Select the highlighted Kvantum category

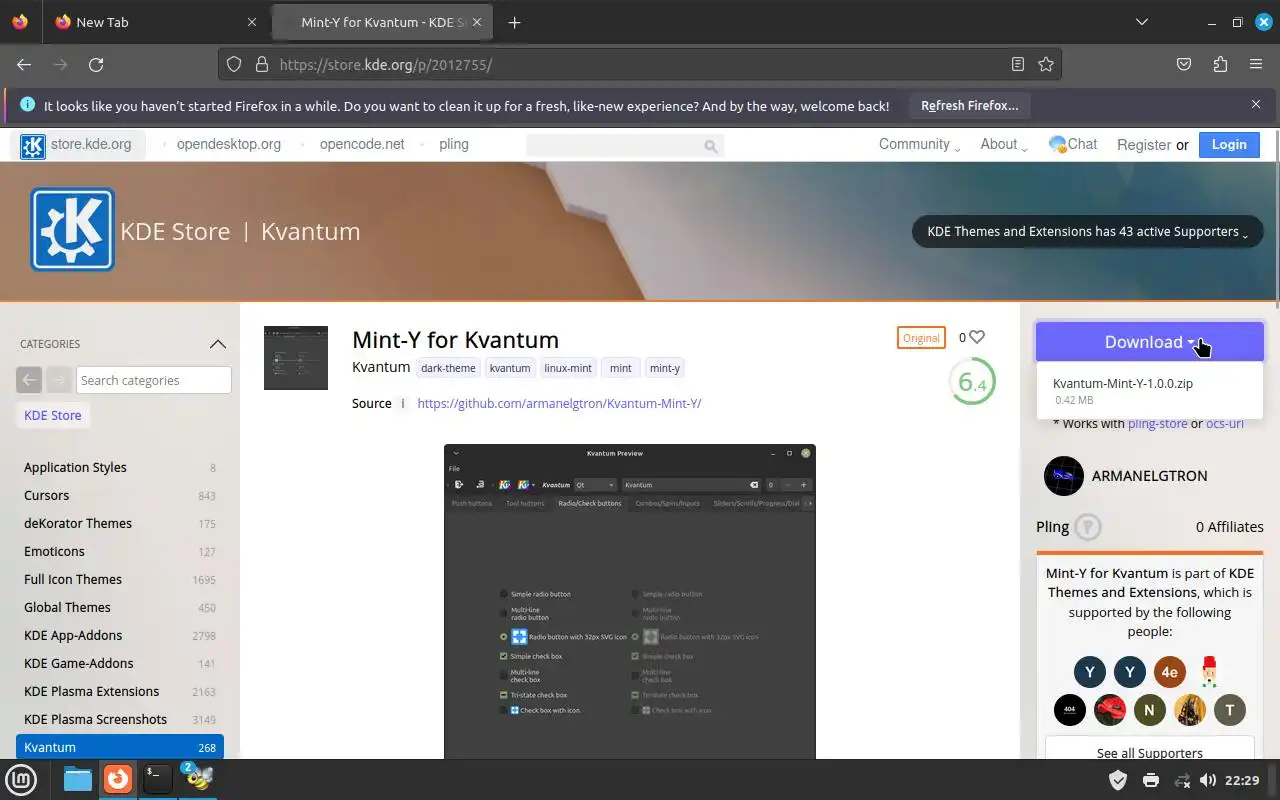120,747
